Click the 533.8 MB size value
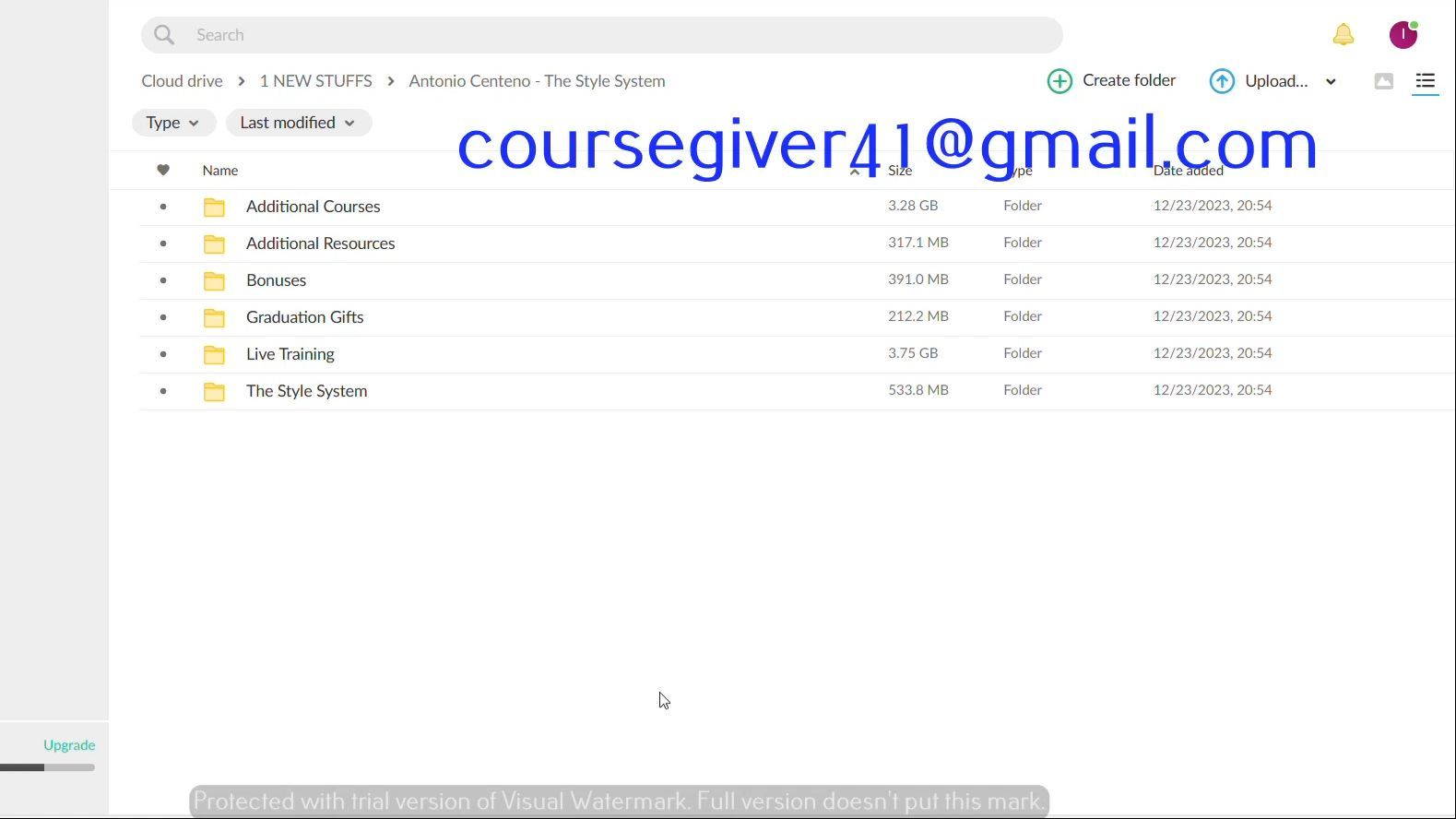The image size is (1456, 819). pos(918,390)
